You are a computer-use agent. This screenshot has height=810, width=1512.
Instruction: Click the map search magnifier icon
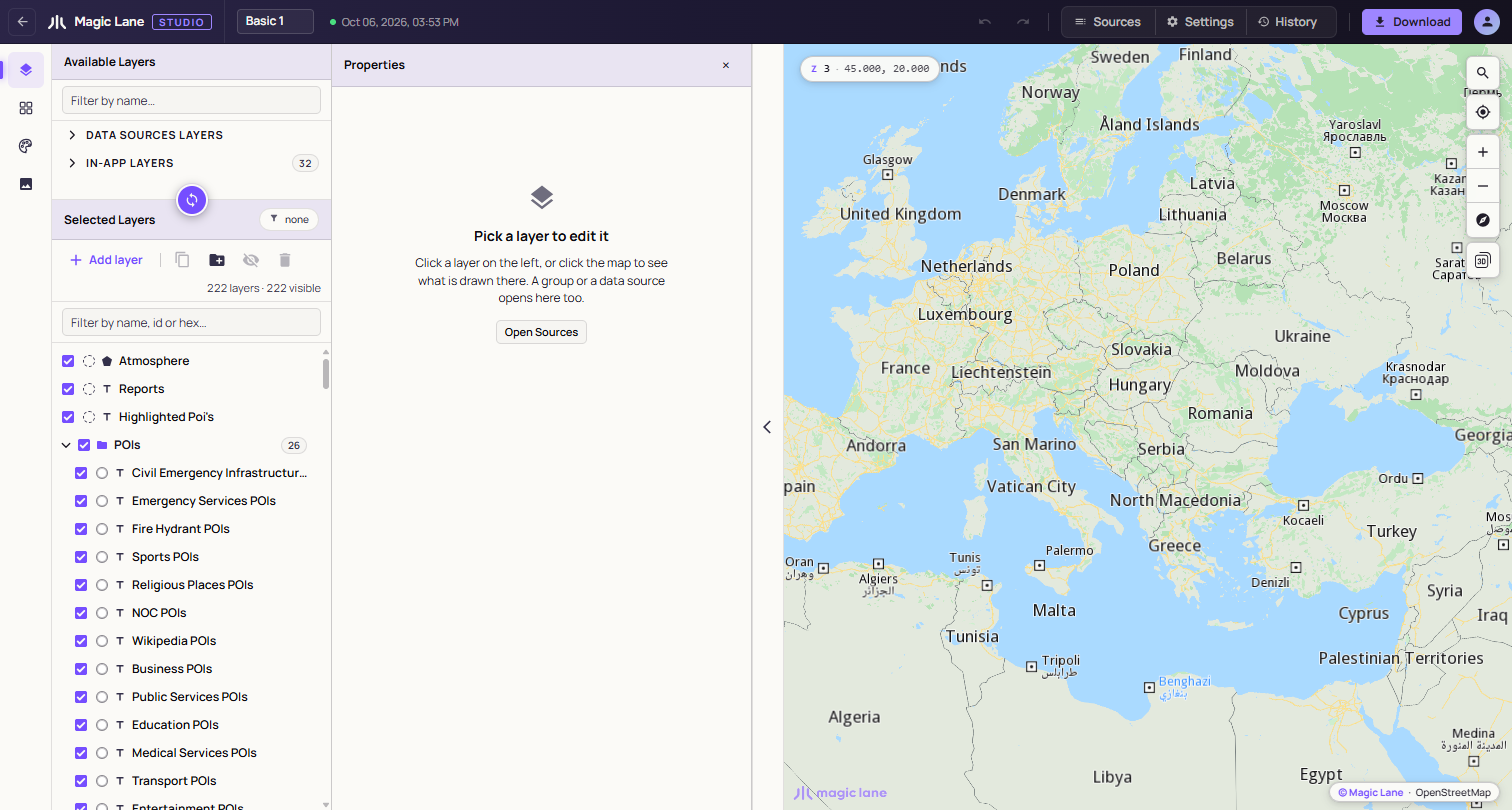point(1483,74)
